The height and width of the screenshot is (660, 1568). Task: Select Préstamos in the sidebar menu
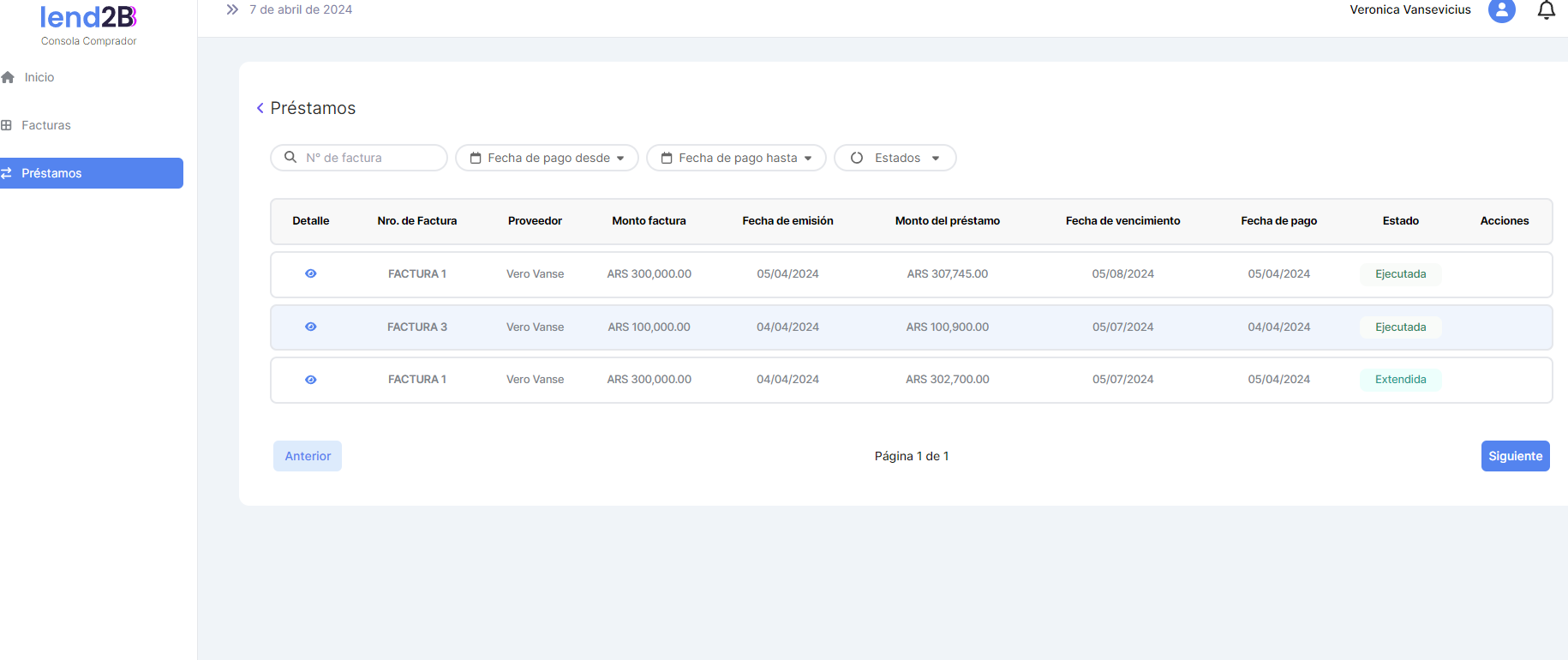point(51,173)
